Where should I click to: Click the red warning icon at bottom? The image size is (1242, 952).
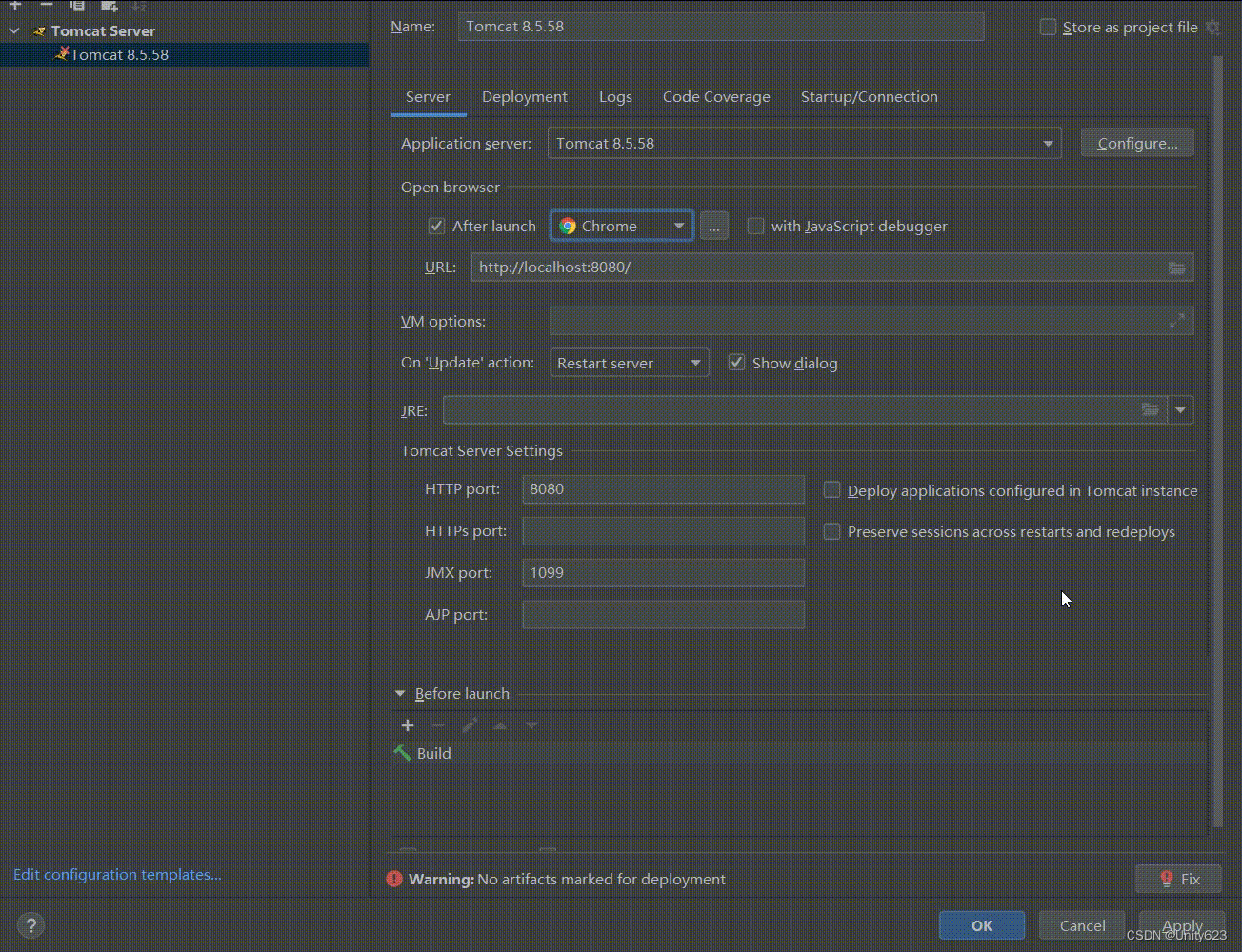point(394,879)
